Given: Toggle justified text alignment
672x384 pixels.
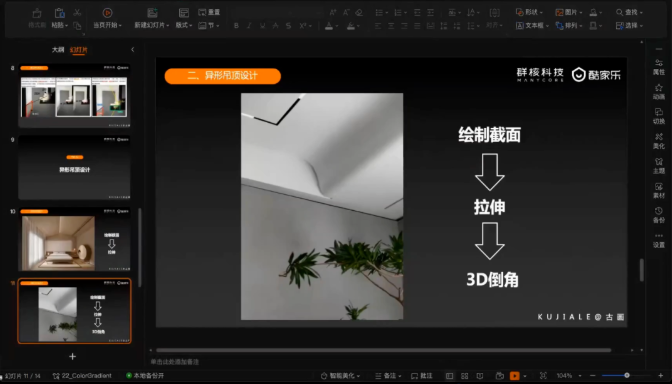Looking at the screenshot, I should [x=417, y=26].
